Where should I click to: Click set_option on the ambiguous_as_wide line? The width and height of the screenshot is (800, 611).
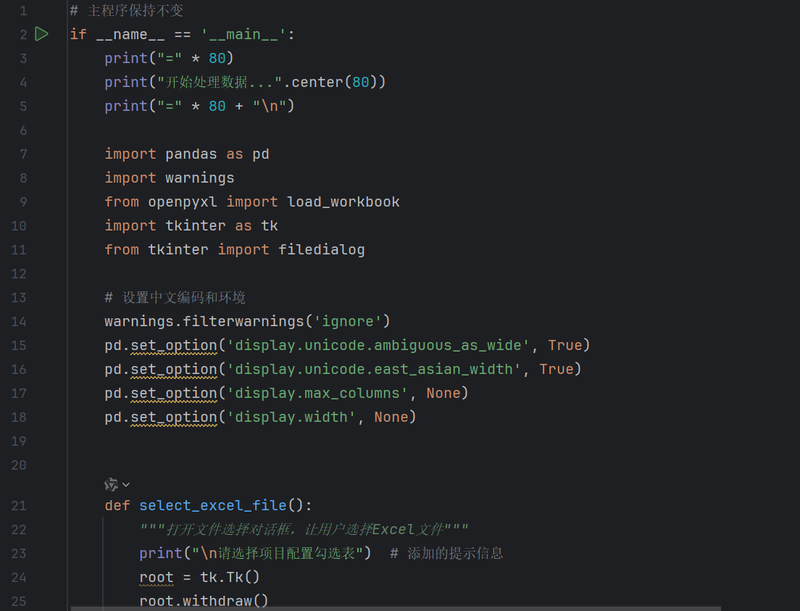174,346
